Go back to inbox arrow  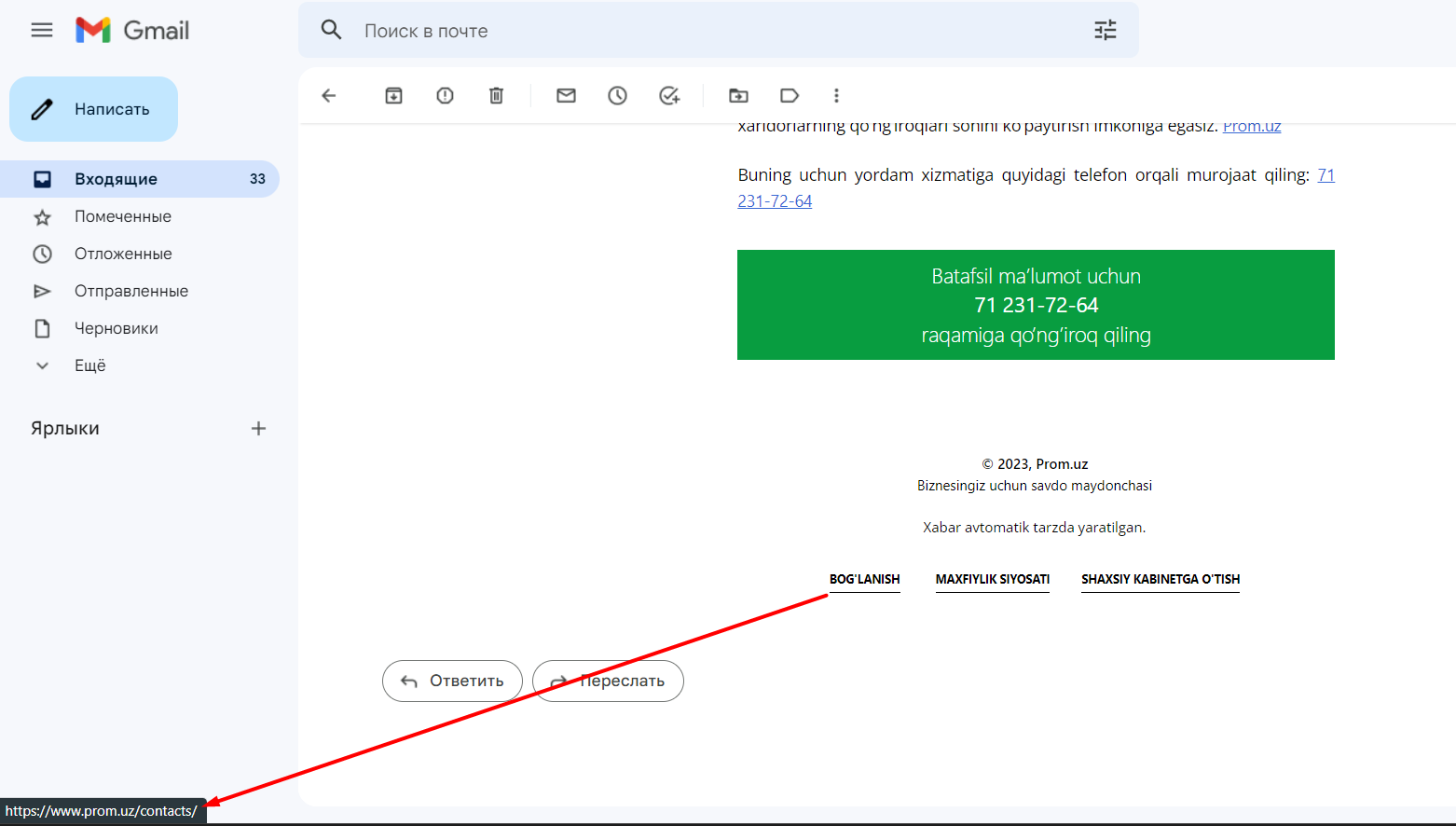coord(328,95)
